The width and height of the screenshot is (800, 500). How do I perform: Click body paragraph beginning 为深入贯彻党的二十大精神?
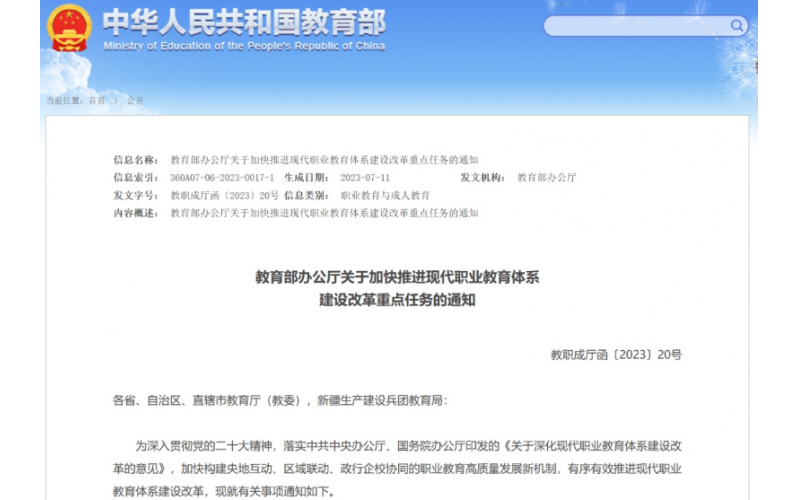(x=408, y=446)
